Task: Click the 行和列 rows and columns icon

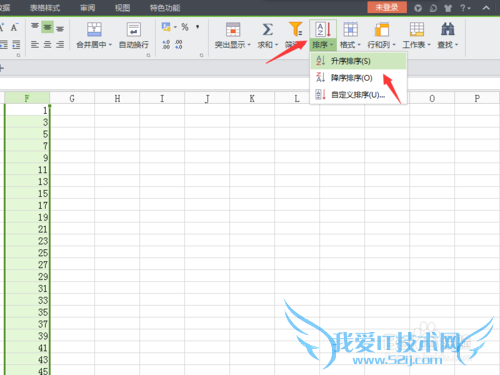Action: coord(382,29)
